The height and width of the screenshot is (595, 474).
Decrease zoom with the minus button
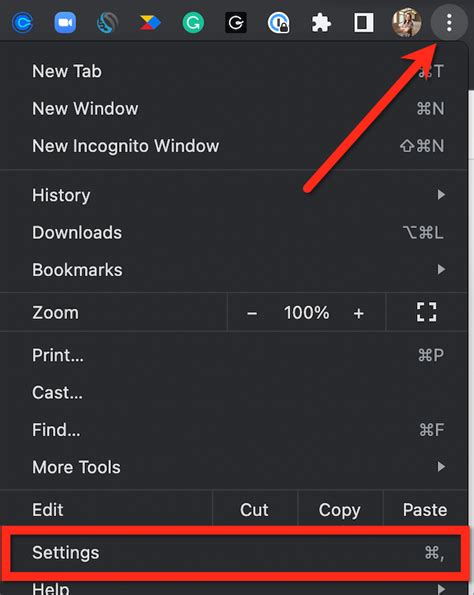coord(252,313)
